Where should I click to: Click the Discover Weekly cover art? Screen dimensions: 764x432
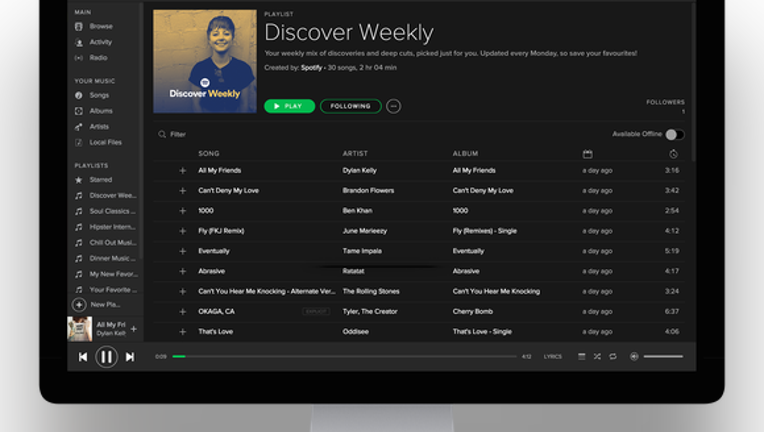coord(205,61)
